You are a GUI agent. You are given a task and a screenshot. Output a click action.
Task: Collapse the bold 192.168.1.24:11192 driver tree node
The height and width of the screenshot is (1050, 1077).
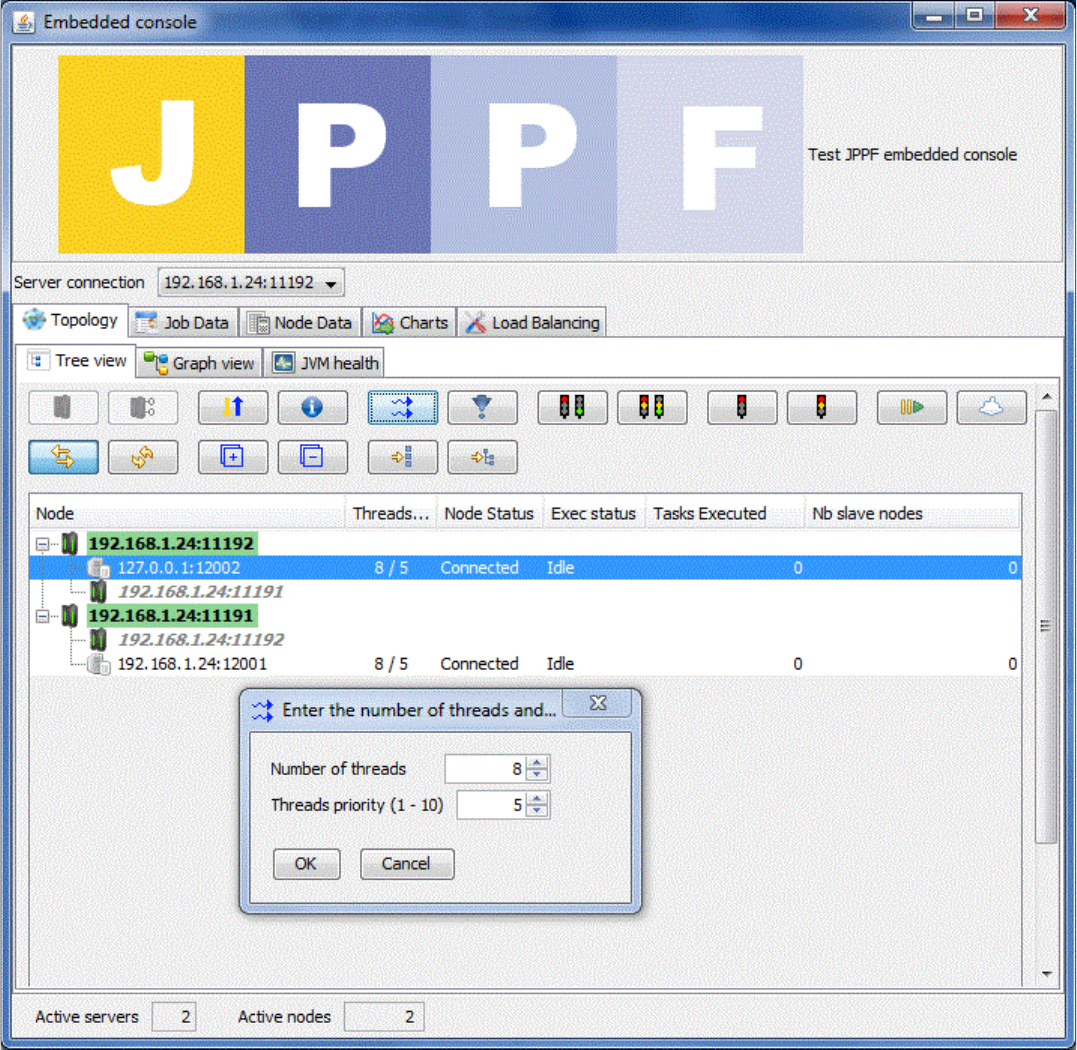pos(43,544)
